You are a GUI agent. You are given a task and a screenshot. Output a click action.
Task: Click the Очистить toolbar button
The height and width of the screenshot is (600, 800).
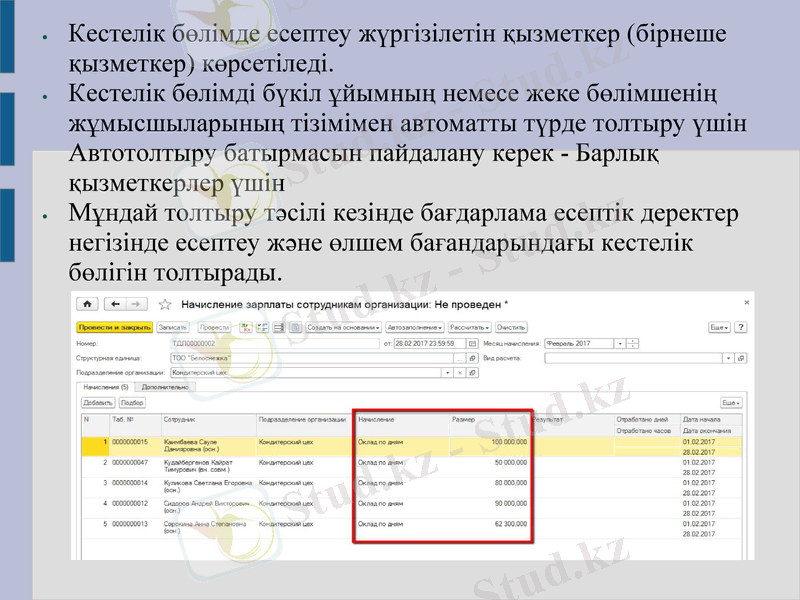pos(512,327)
